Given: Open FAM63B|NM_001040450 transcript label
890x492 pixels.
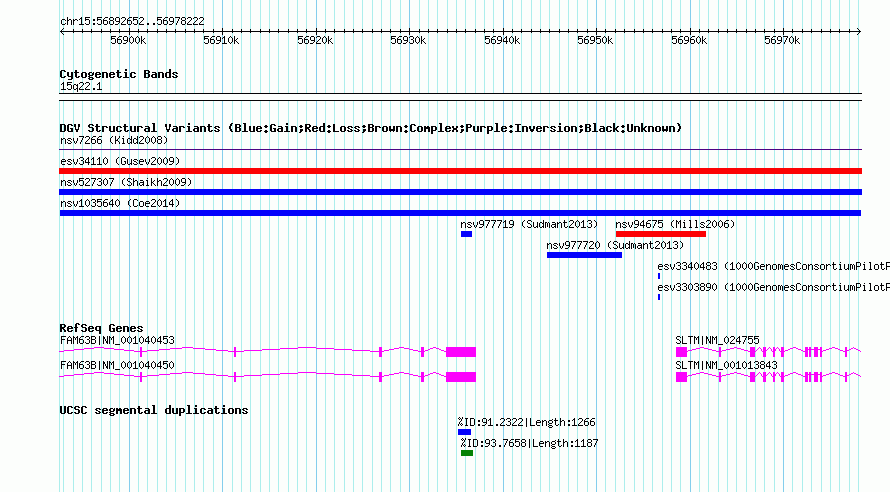Looking at the screenshot, I should [x=117, y=365].
